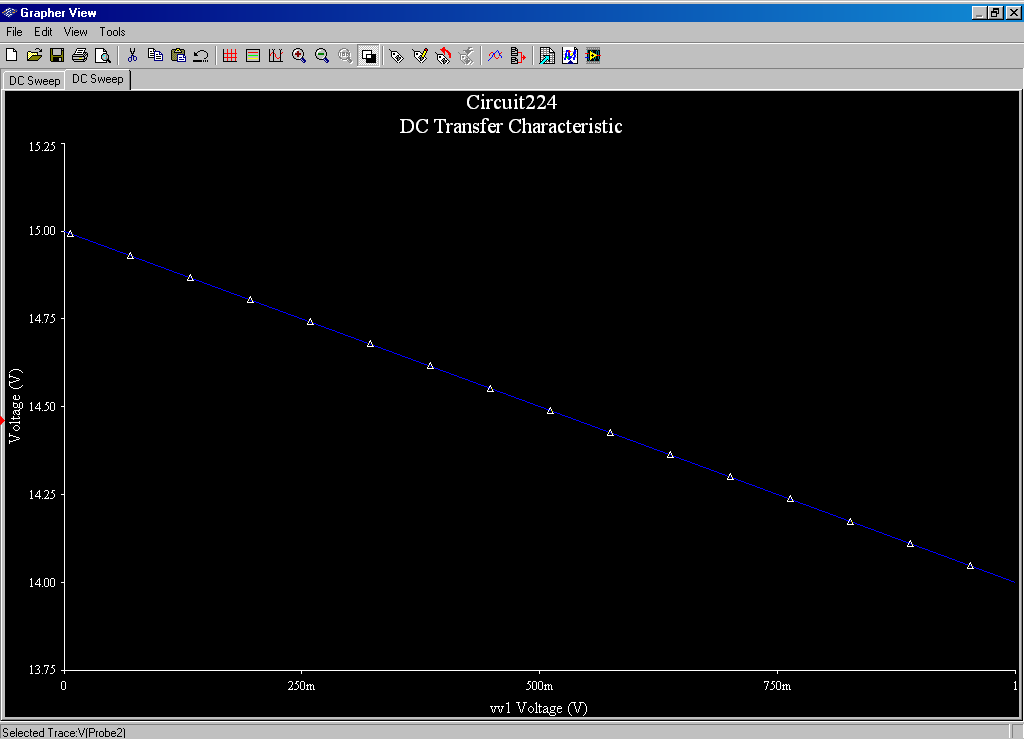Viewport: 1024px width, 739px height.
Task: Click the 750m x-axis tick label
Action: coord(777,686)
